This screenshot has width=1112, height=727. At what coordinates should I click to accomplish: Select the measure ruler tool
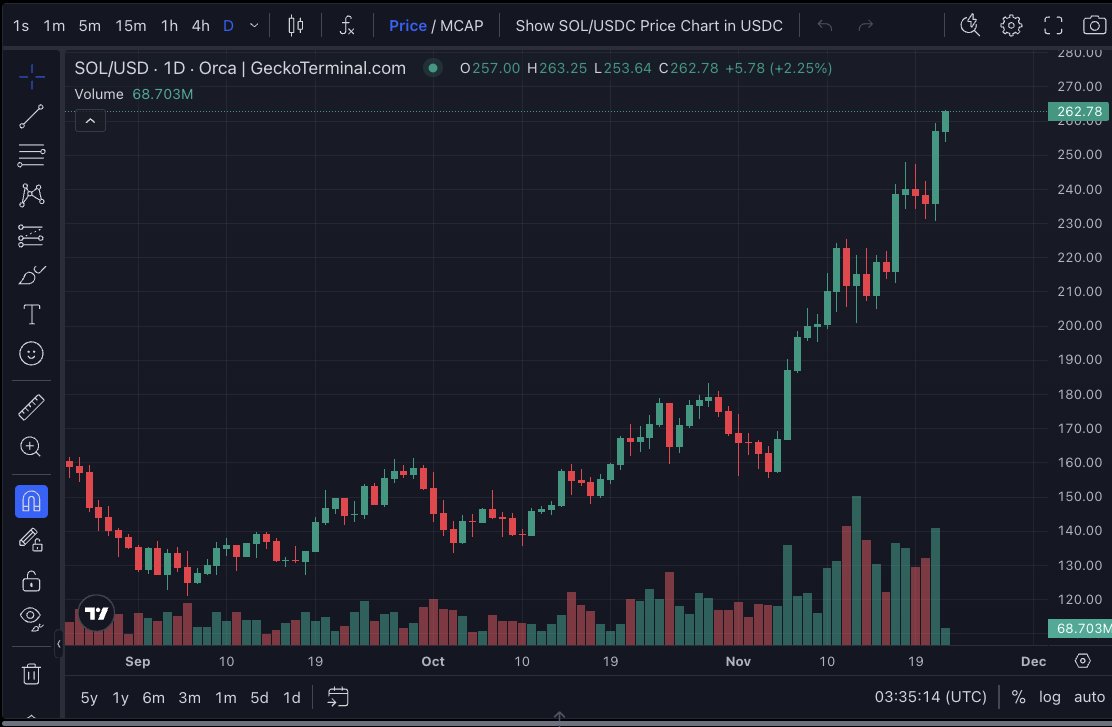(31, 406)
